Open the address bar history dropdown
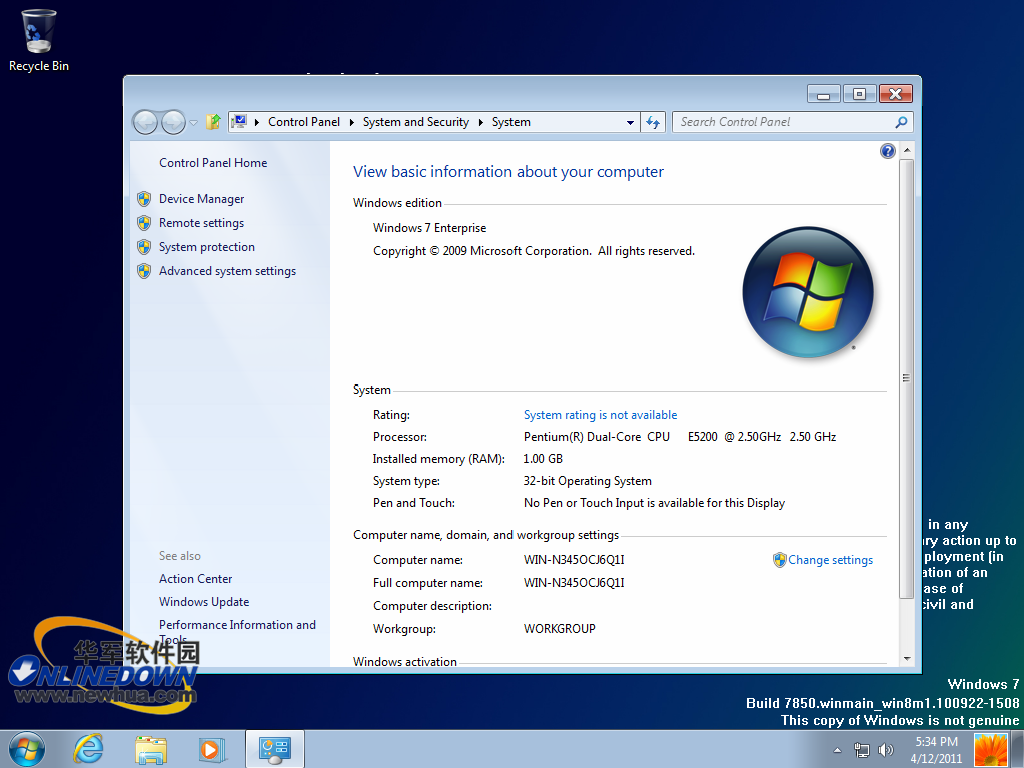The image size is (1024, 768). click(x=630, y=122)
